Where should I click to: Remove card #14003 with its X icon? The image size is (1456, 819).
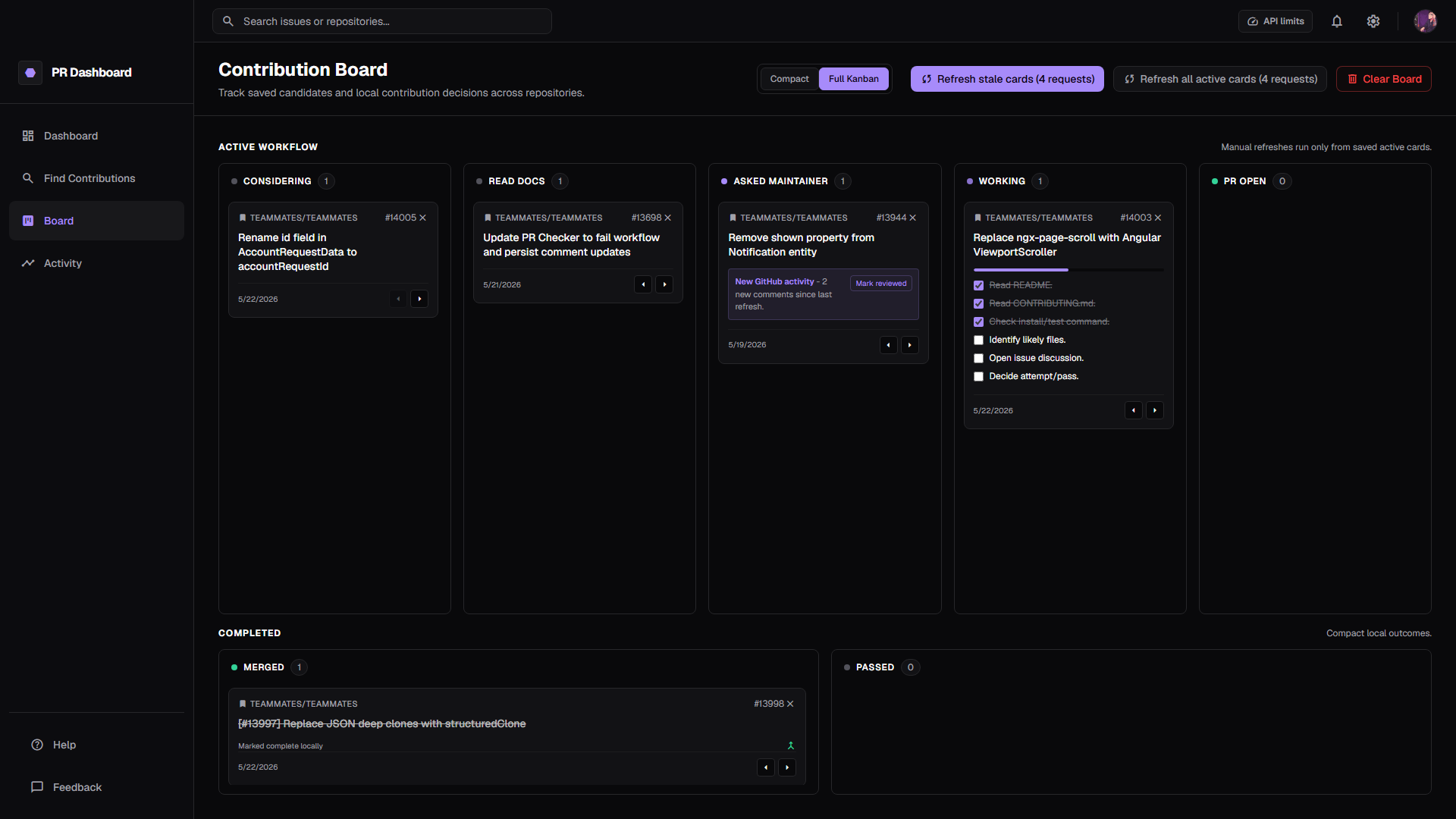coord(1158,218)
